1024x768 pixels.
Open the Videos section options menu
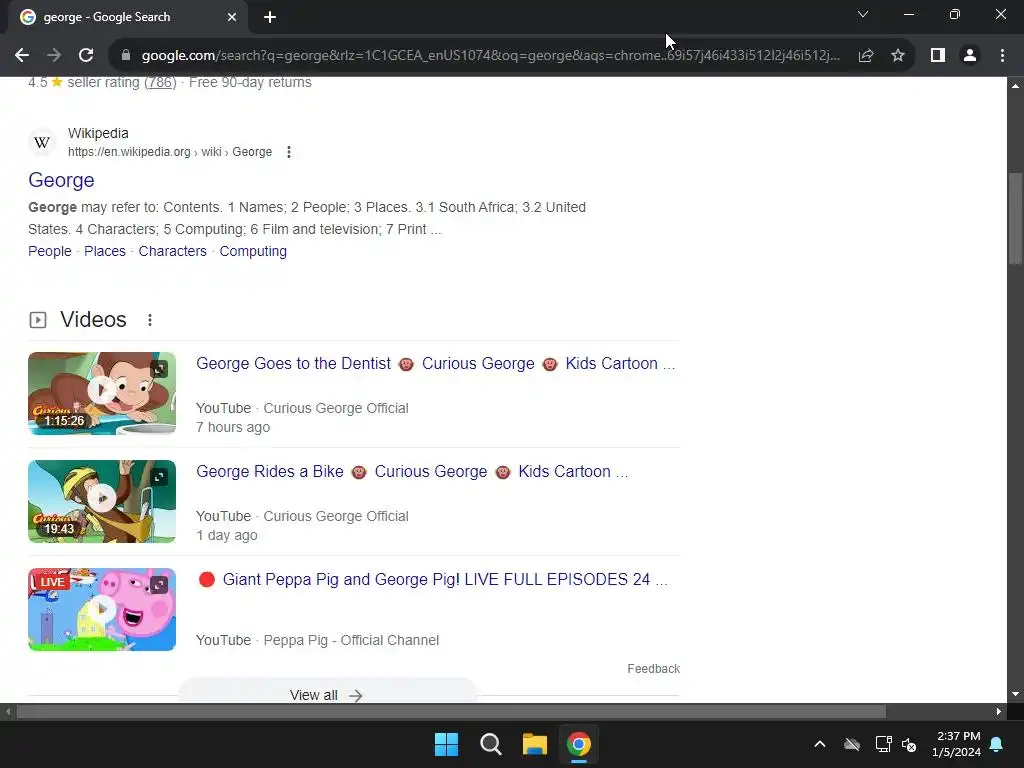[150, 320]
